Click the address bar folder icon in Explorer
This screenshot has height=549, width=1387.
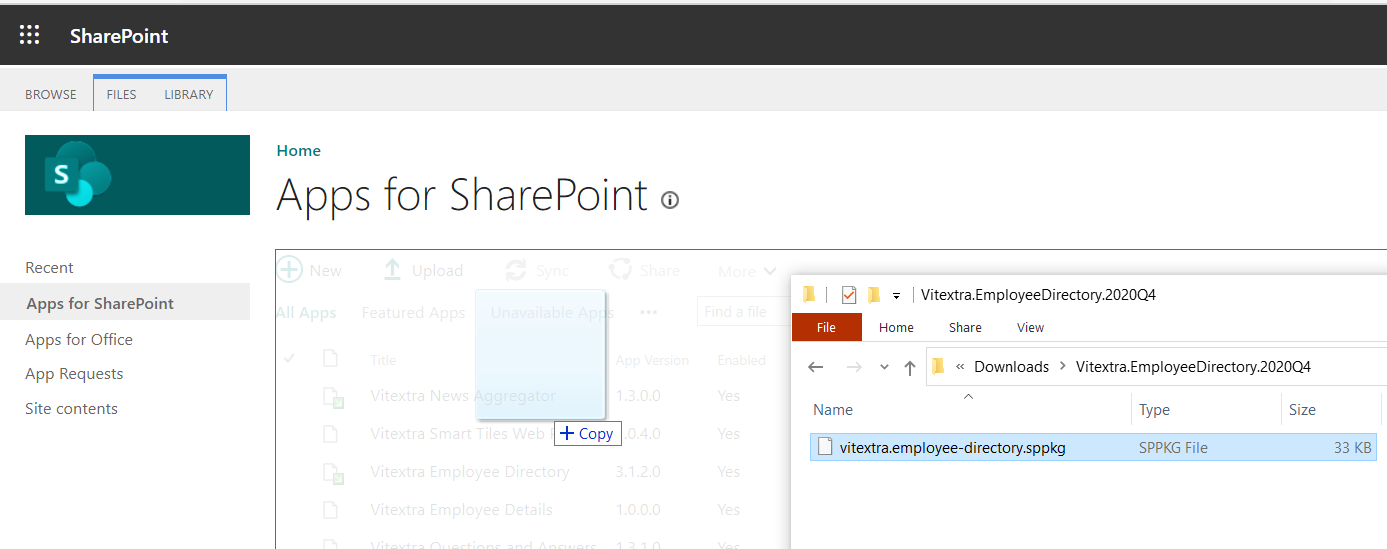pyautogui.click(x=938, y=366)
